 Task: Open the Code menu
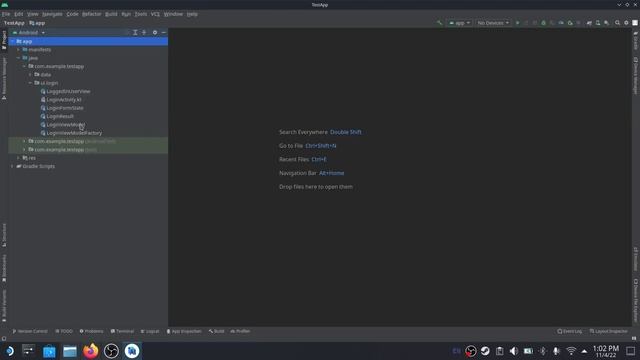pyautogui.click(x=72, y=14)
